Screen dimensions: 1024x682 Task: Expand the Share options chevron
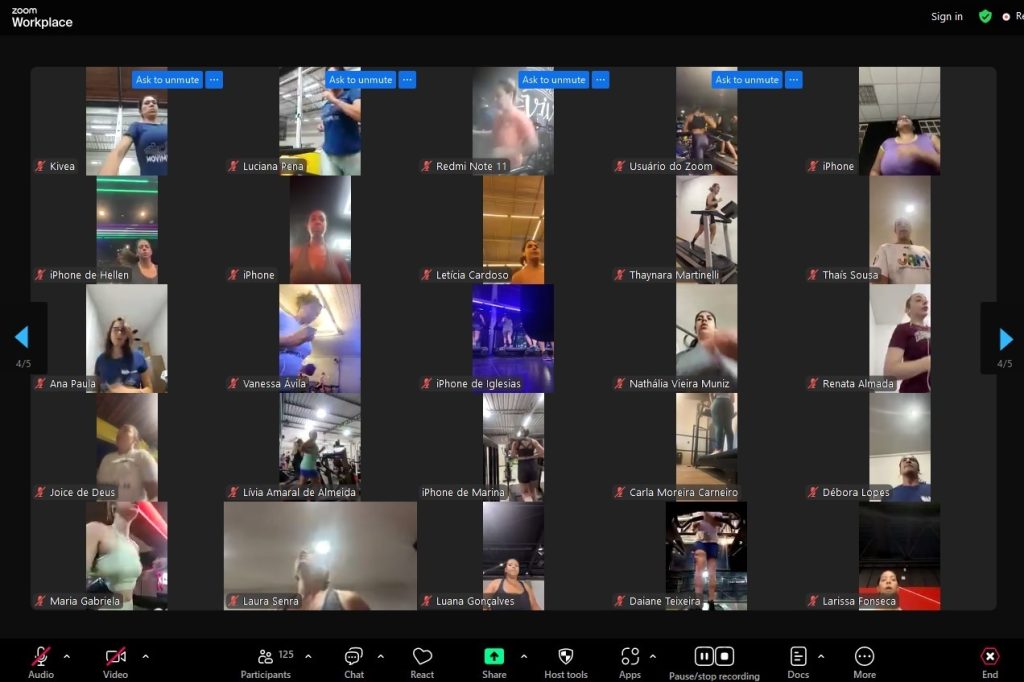(x=523, y=657)
